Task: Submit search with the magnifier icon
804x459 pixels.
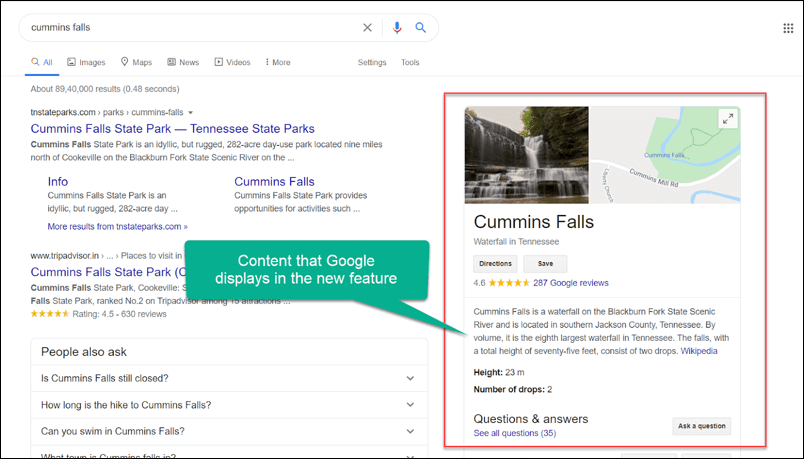Action: [x=420, y=28]
